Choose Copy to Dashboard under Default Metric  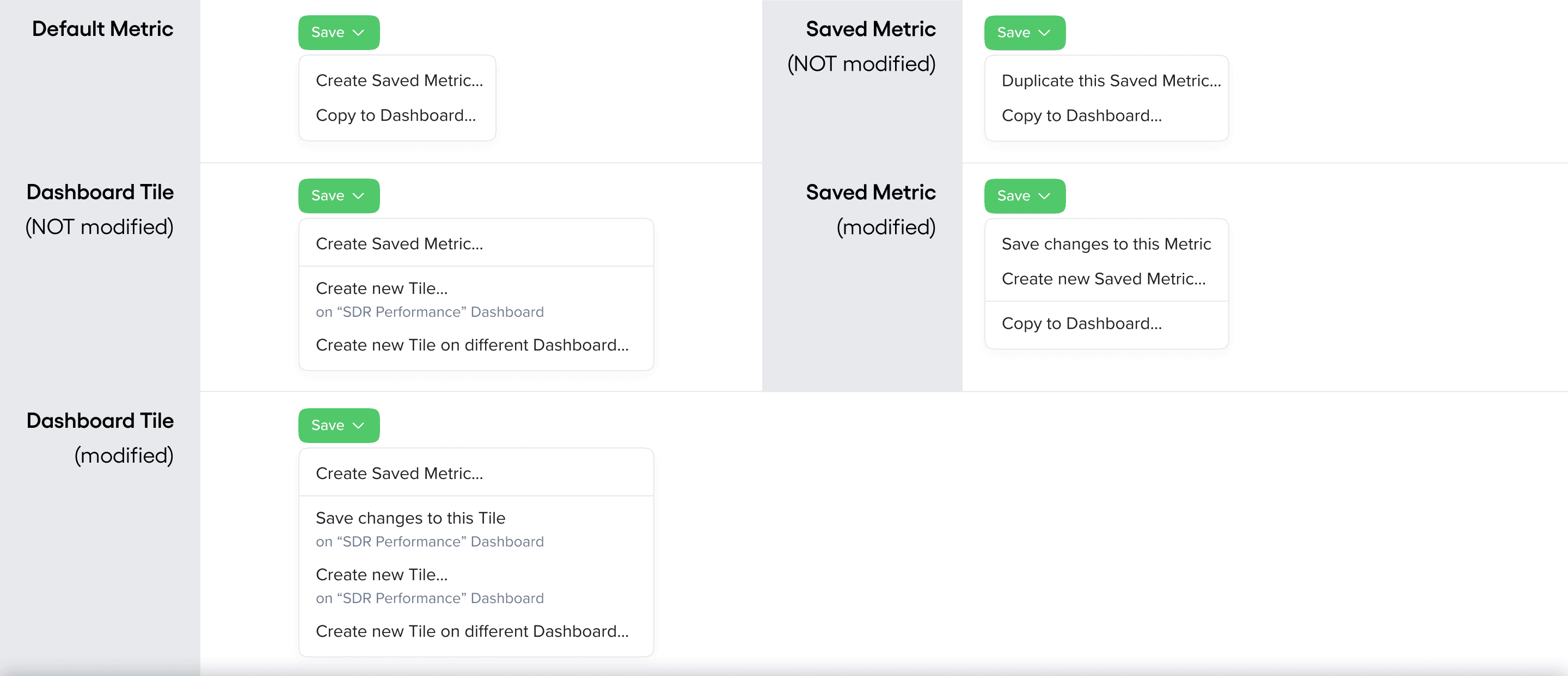point(397,115)
